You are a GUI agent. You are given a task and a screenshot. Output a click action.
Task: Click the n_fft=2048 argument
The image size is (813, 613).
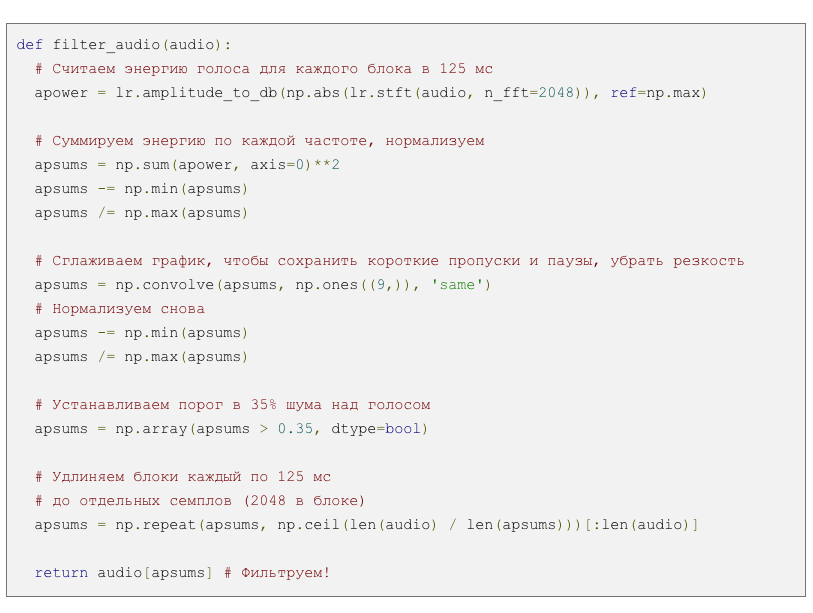point(527,93)
